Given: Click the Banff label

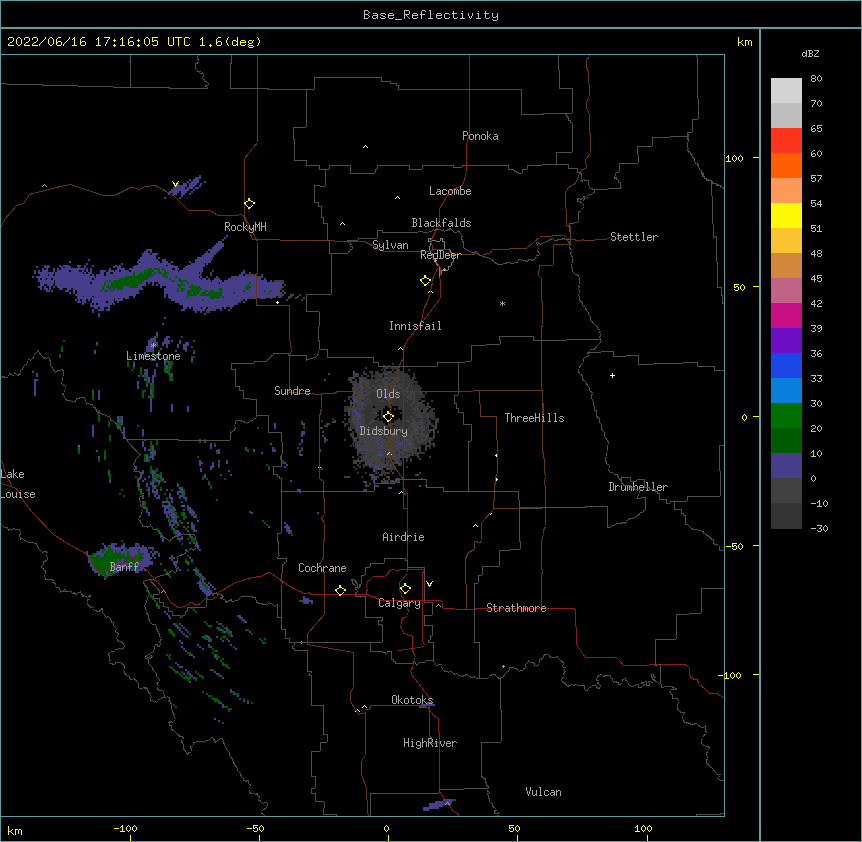Looking at the screenshot, I should [x=124, y=567].
